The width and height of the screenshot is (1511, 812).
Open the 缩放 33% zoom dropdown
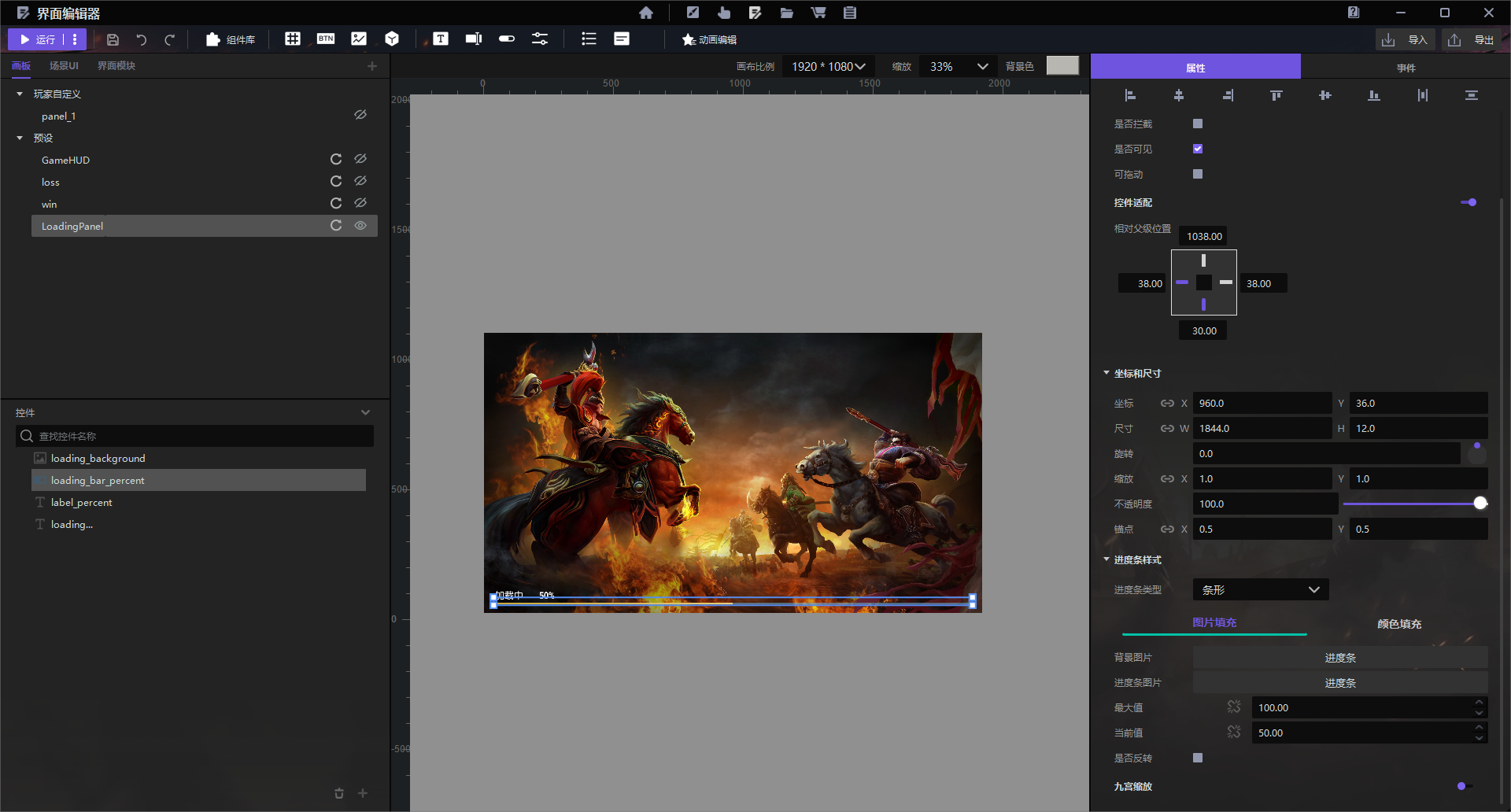tap(959, 67)
